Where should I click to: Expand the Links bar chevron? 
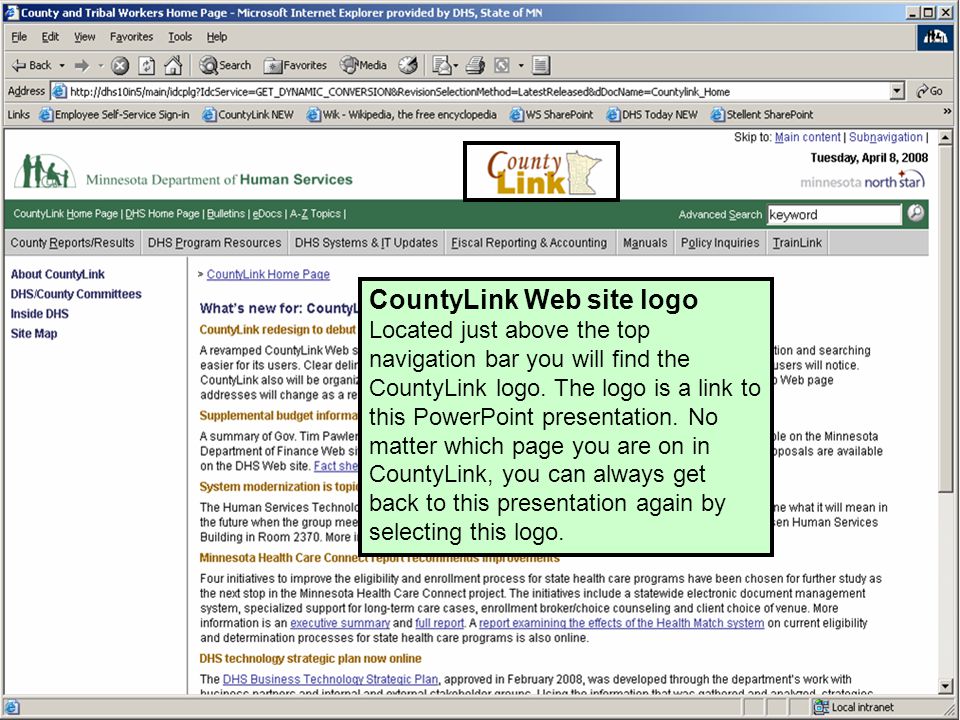pyautogui.click(x=947, y=111)
